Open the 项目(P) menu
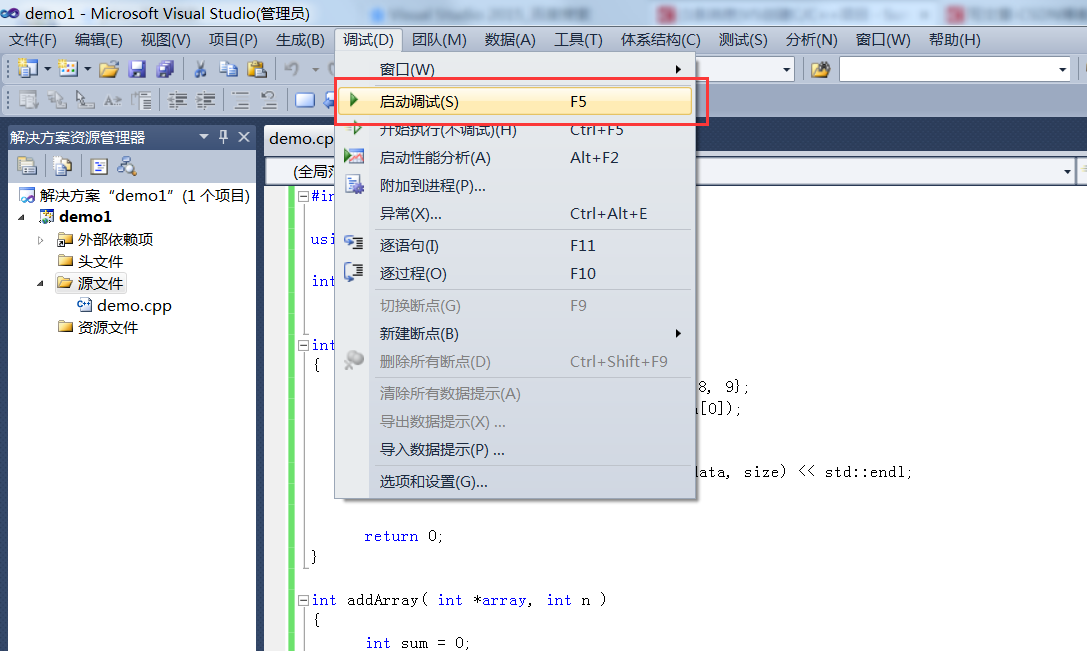Viewport: 1087px width, 651px height. pos(233,40)
